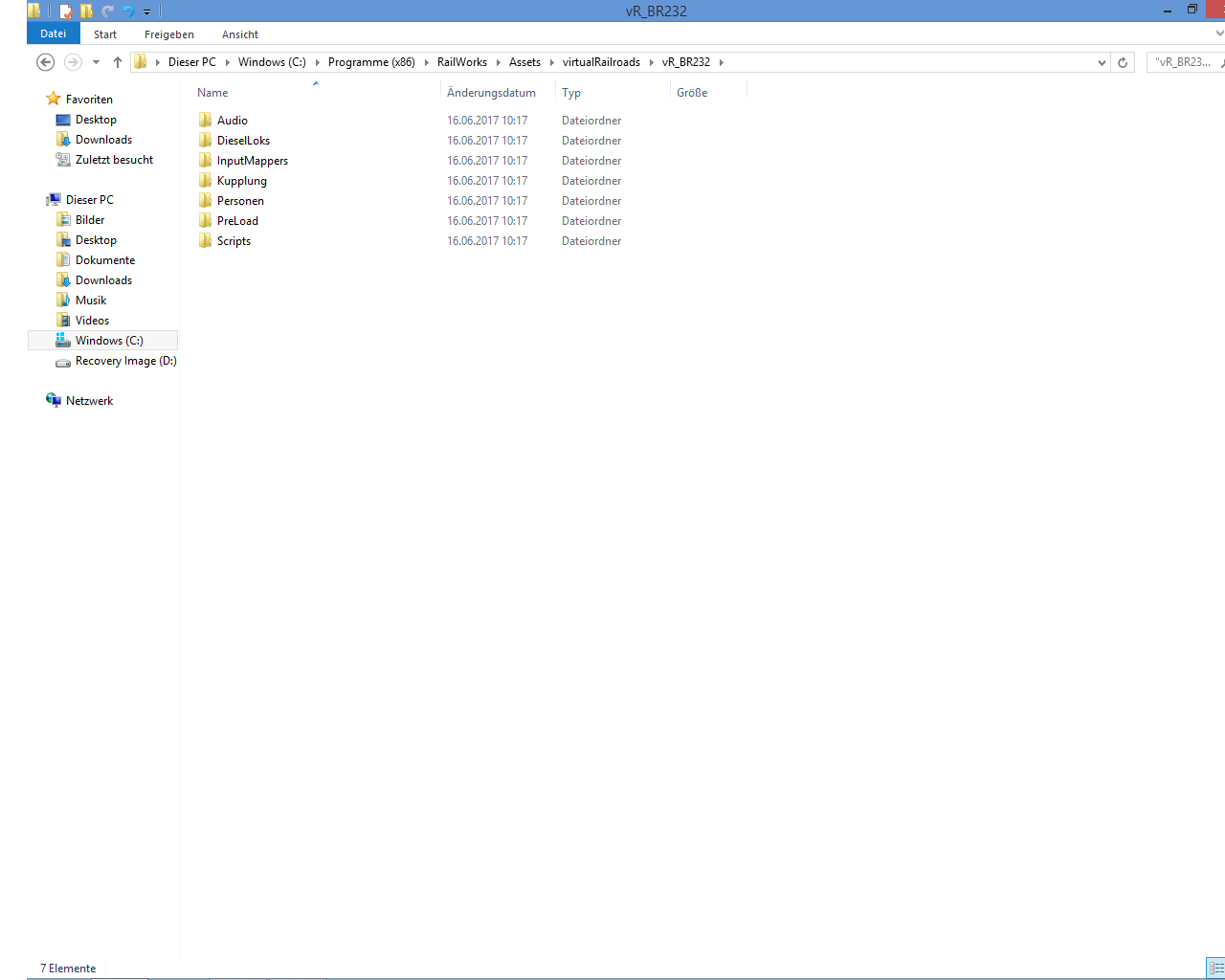This screenshot has width=1225, height=980.
Task: Refresh the folder view
Action: (x=1123, y=62)
